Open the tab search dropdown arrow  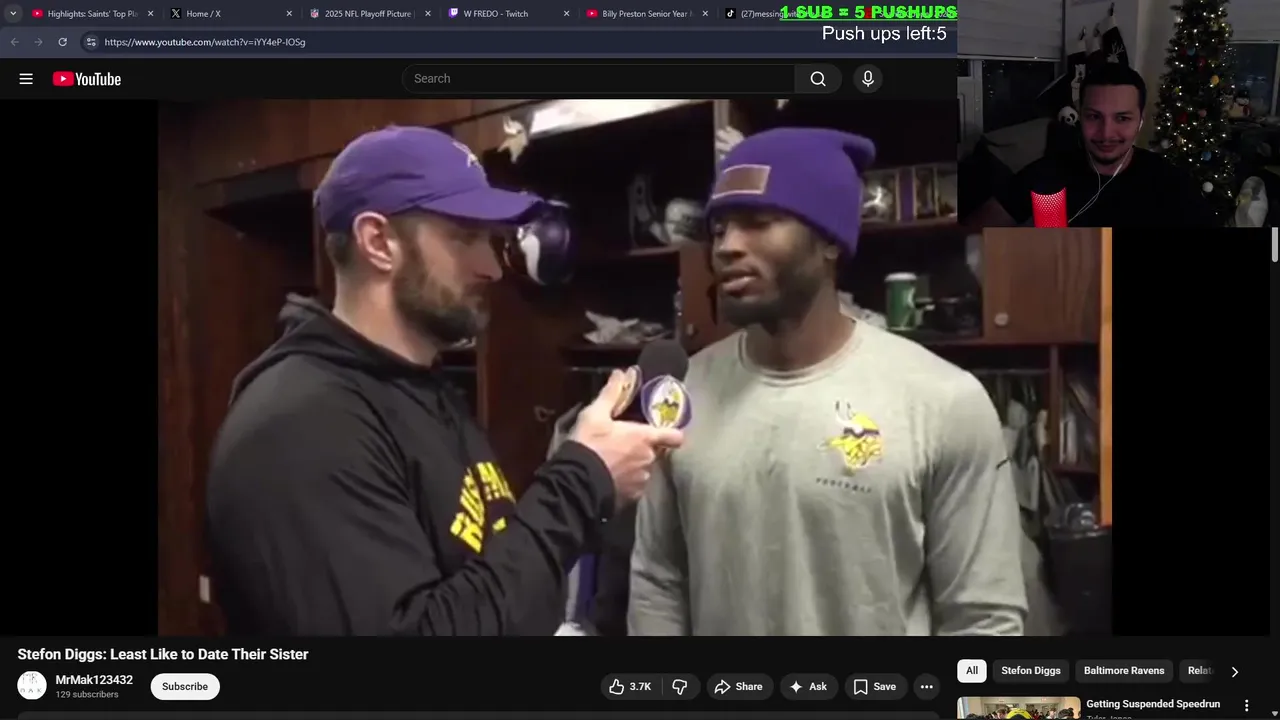[x=13, y=14]
